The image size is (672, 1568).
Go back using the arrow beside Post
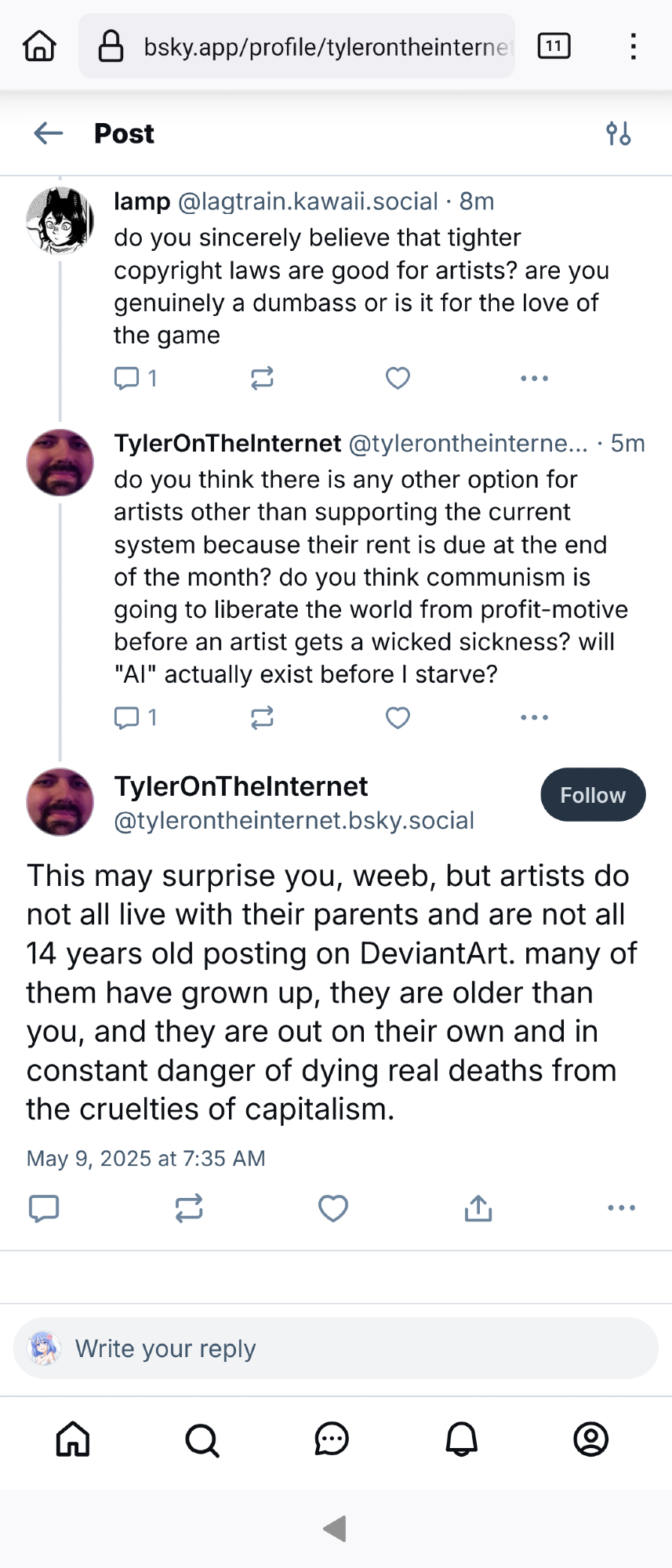[49, 133]
